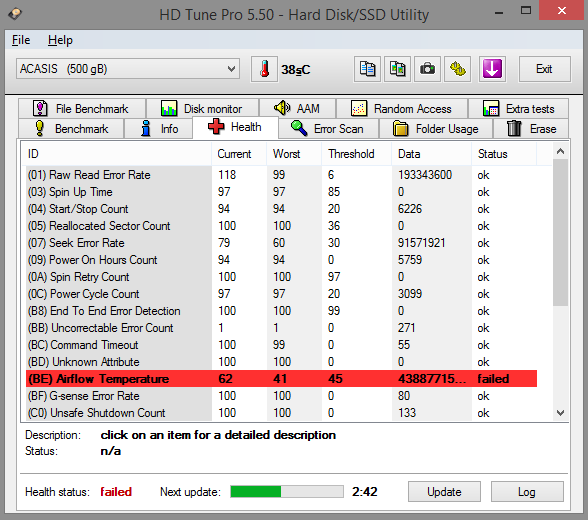Click the thermometer temperature icon

[264, 69]
